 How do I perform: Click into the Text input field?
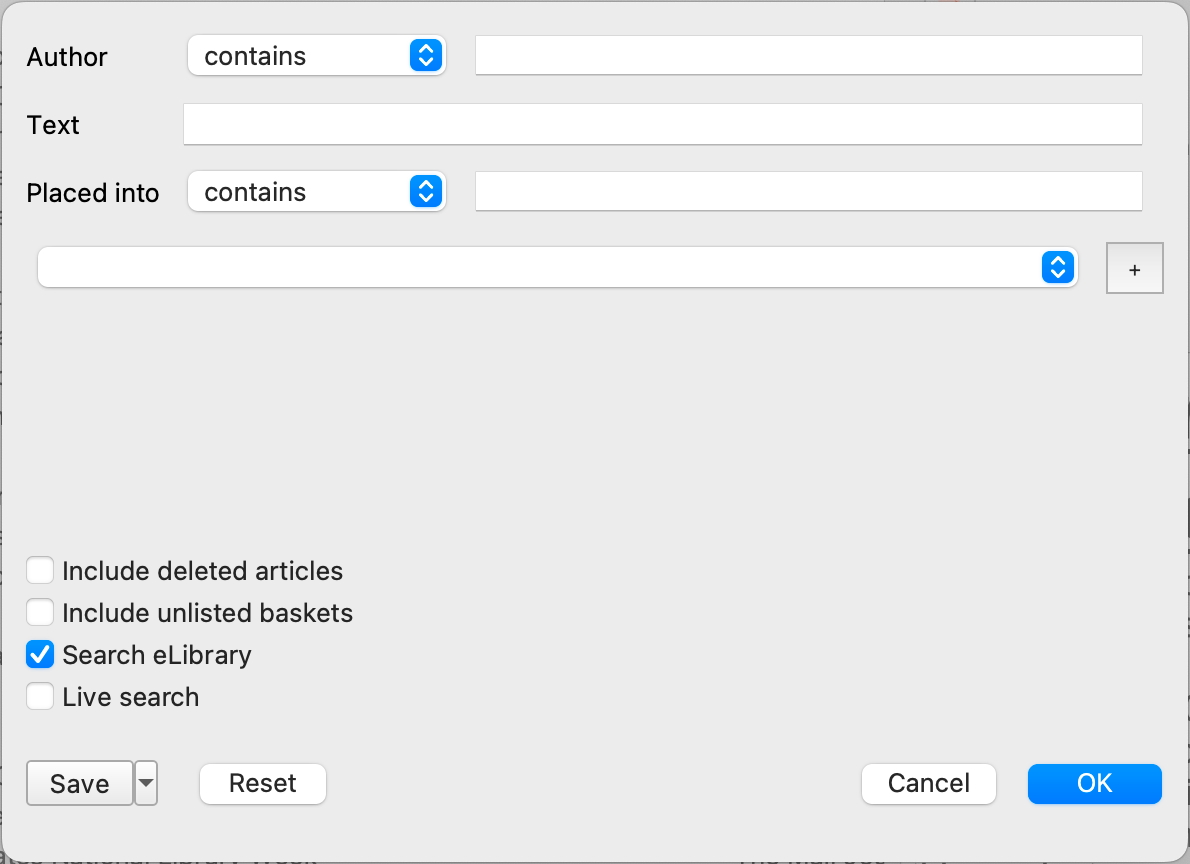coord(662,125)
